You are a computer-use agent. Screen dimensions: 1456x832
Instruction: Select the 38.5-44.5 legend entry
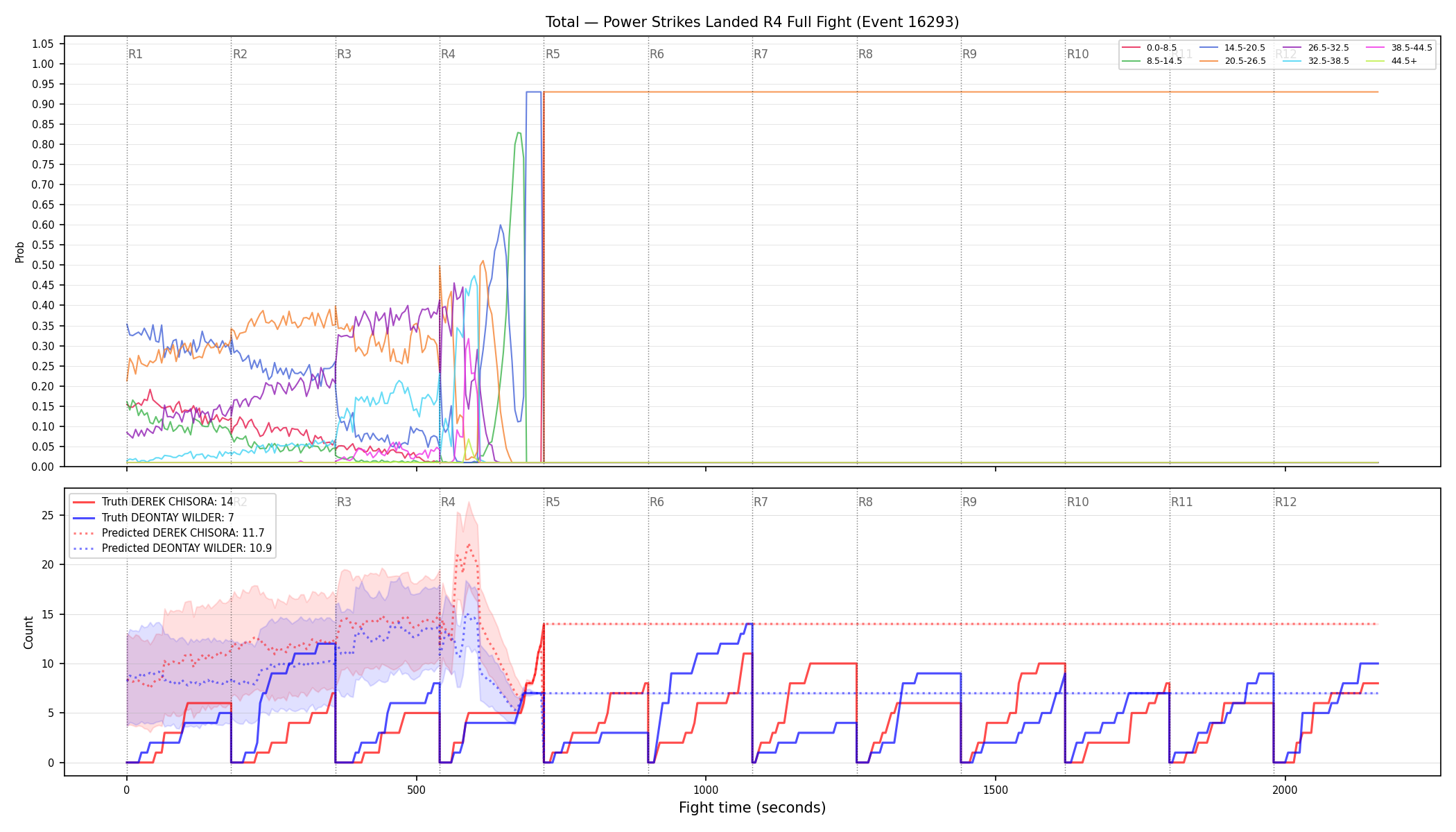1399,48
